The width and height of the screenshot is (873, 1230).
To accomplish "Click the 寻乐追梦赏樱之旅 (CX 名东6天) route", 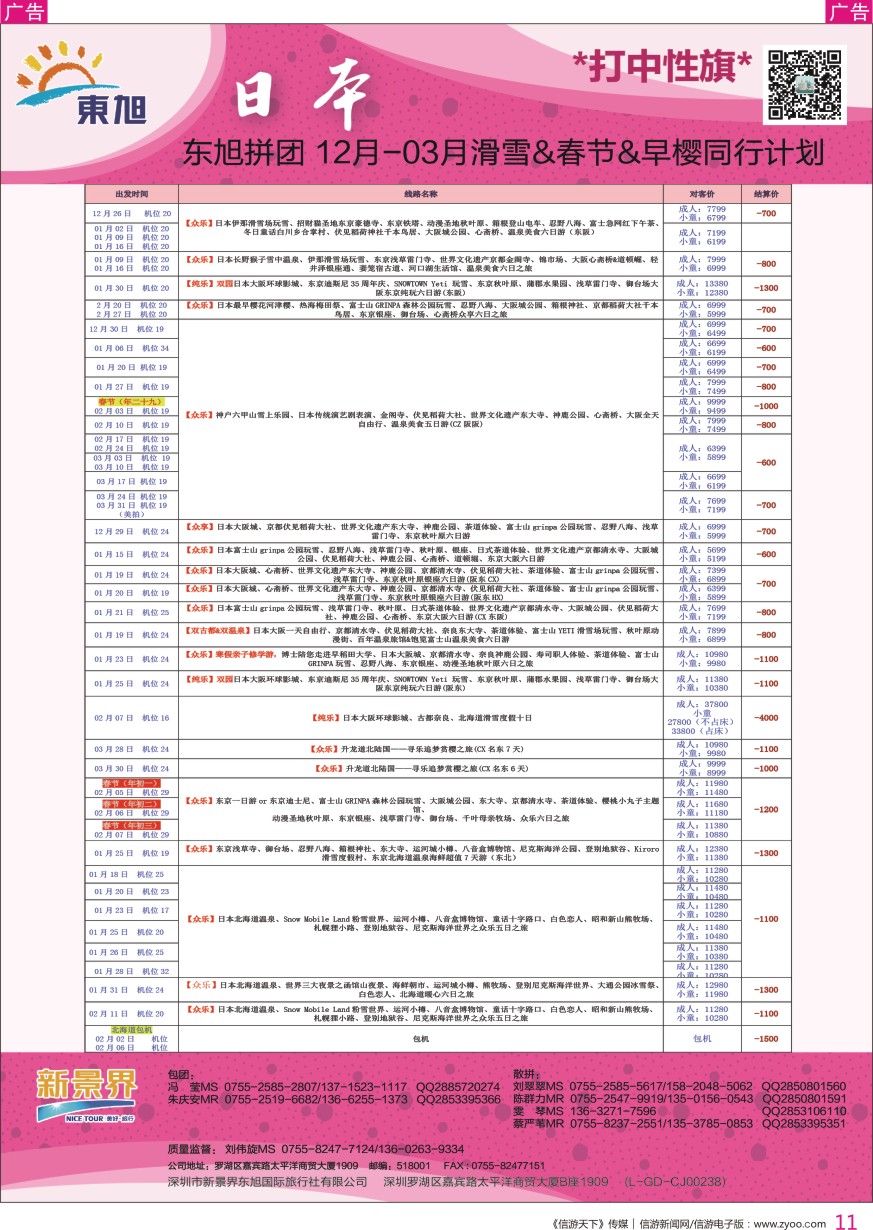I will tap(421, 767).
